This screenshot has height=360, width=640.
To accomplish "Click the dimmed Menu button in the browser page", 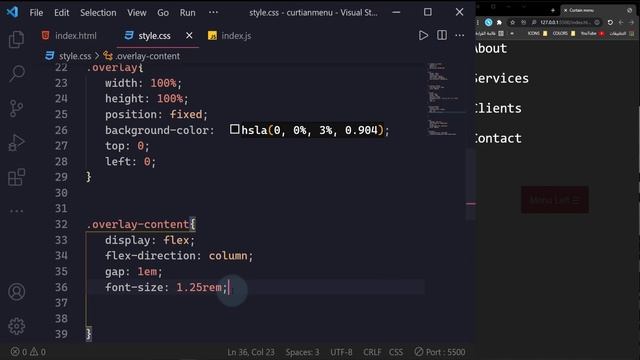I will [x=555, y=200].
